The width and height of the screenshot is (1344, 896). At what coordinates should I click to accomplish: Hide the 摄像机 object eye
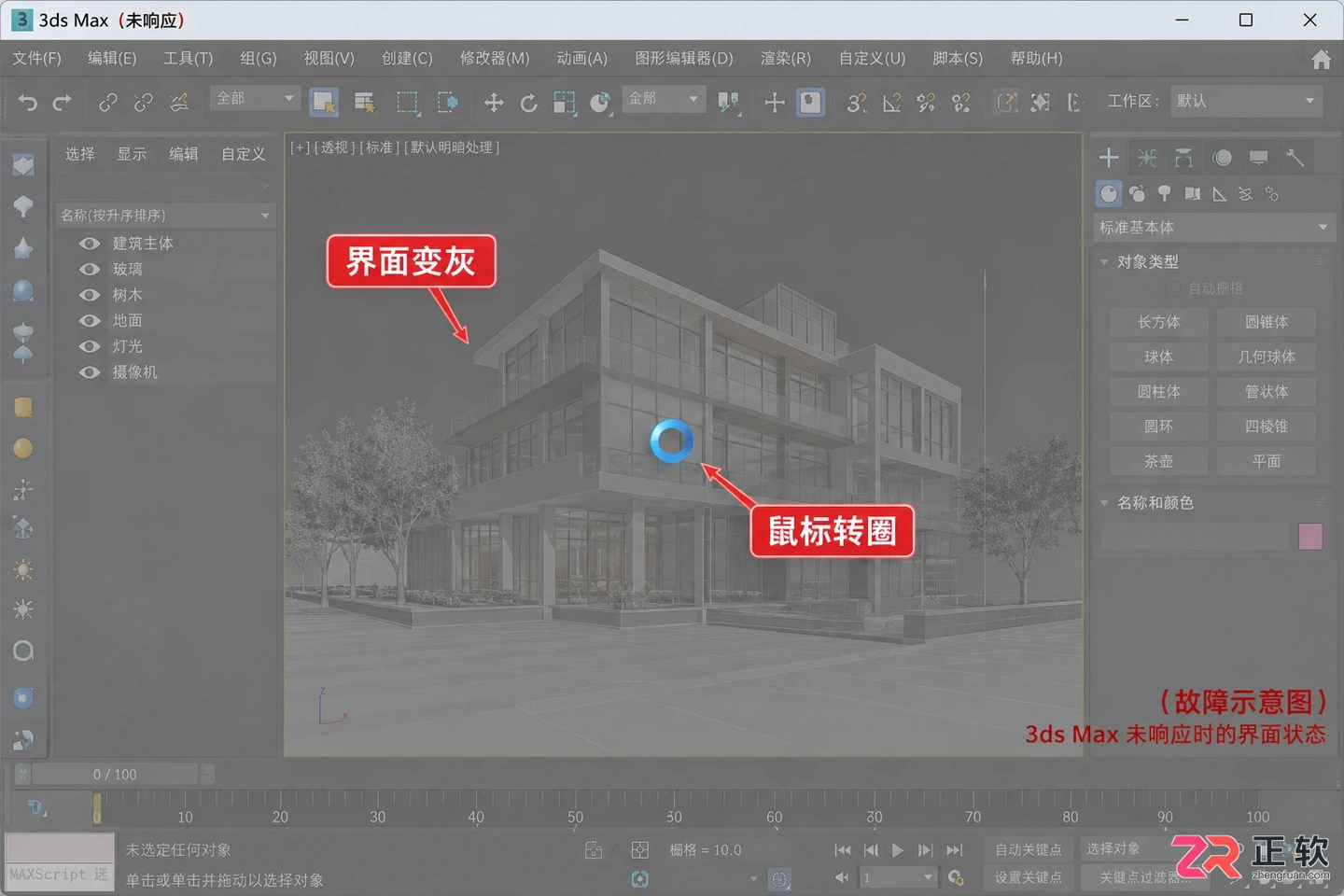click(90, 371)
